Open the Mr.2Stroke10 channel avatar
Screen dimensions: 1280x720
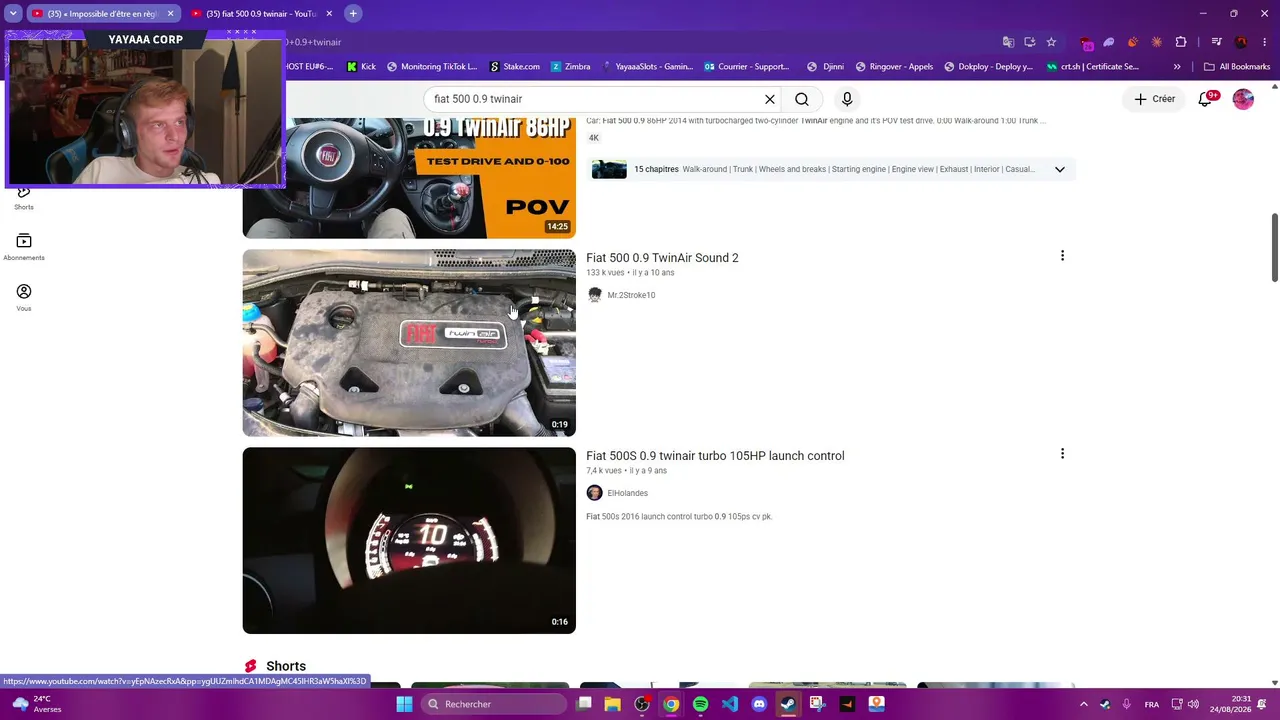click(x=595, y=295)
